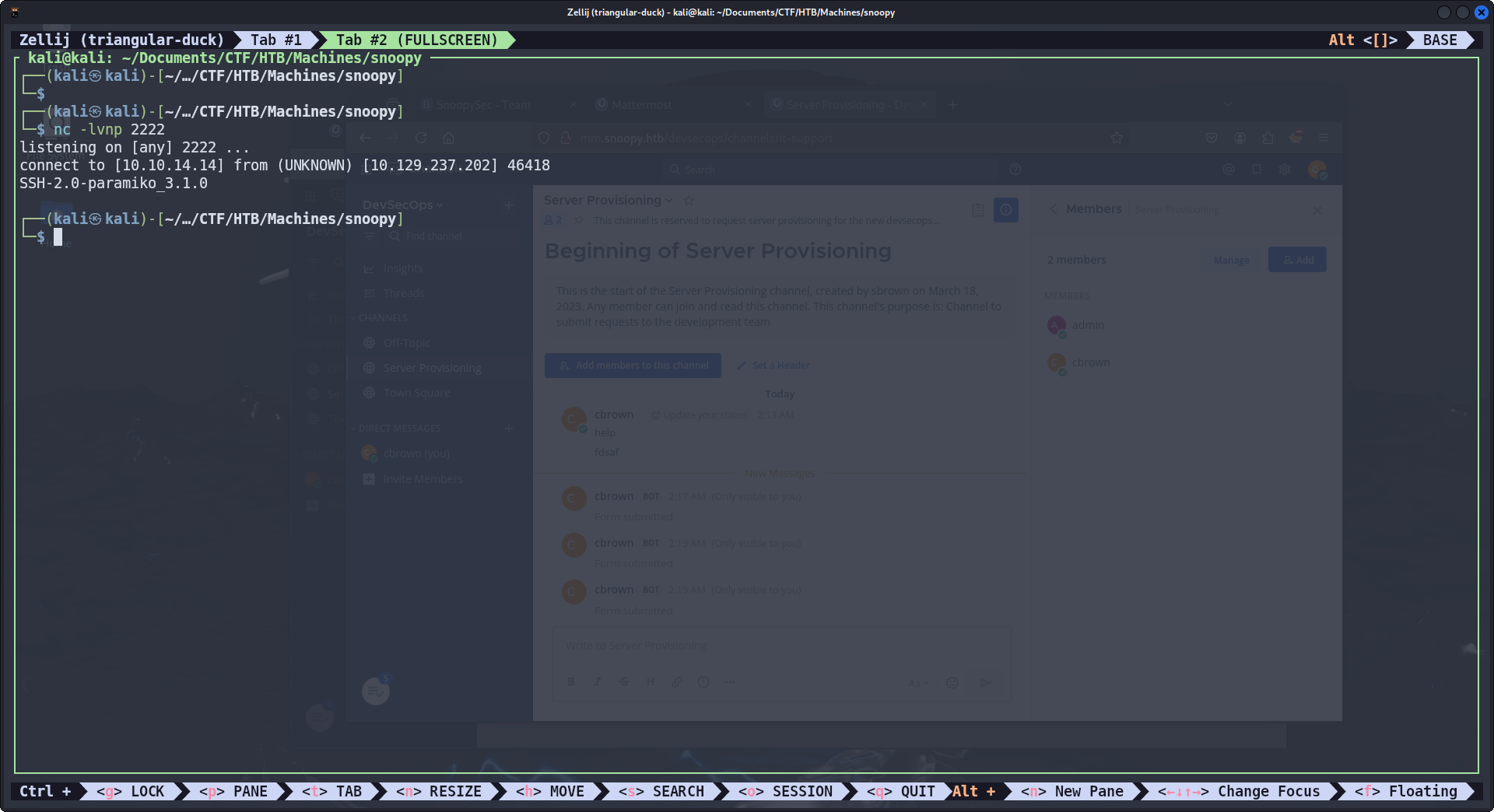Collapse the Direct Messages section
Viewport: 1494px width, 812px height.
[x=399, y=429]
